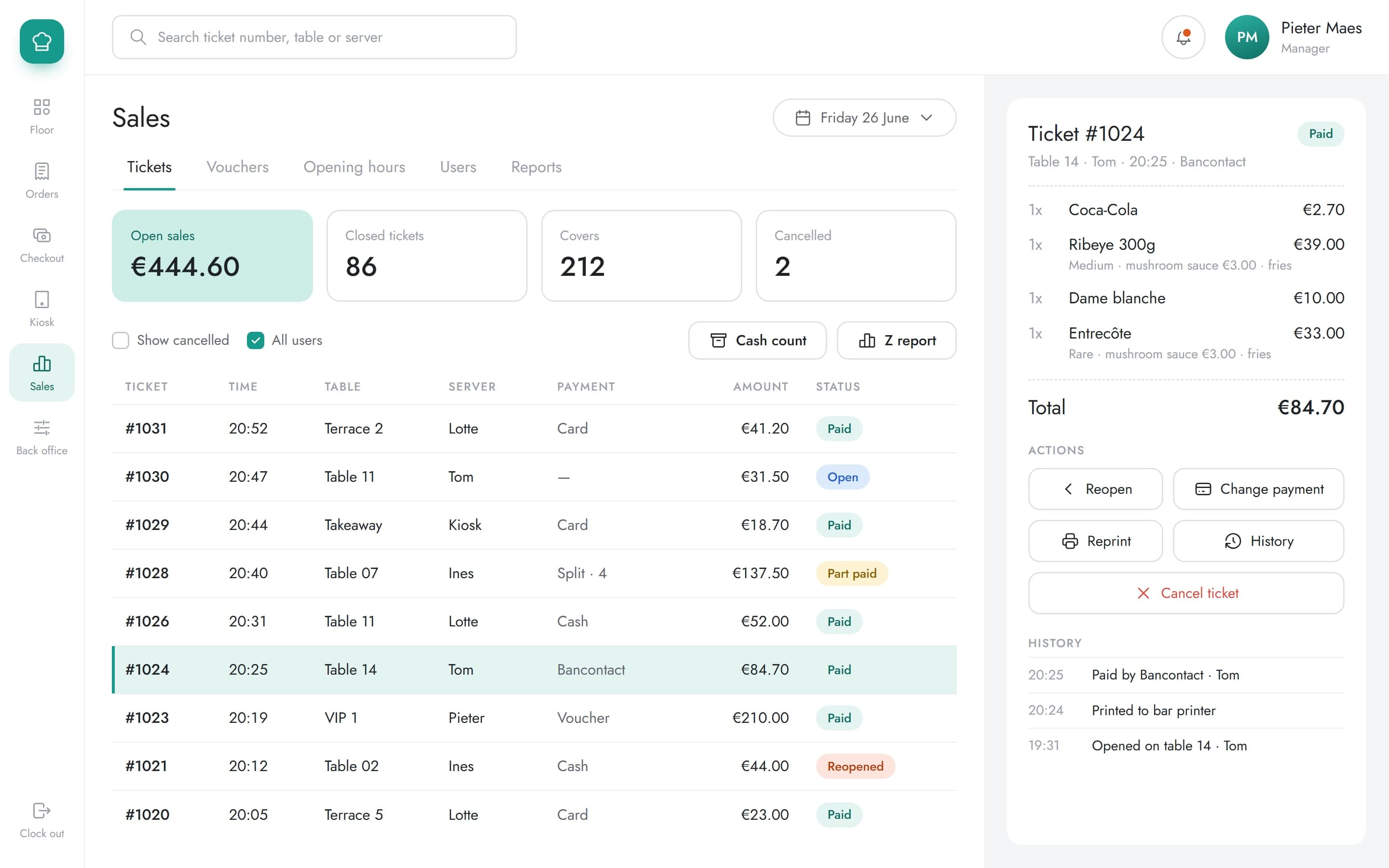
Task: Sort by the AMOUNT column header
Action: coord(761,387)
